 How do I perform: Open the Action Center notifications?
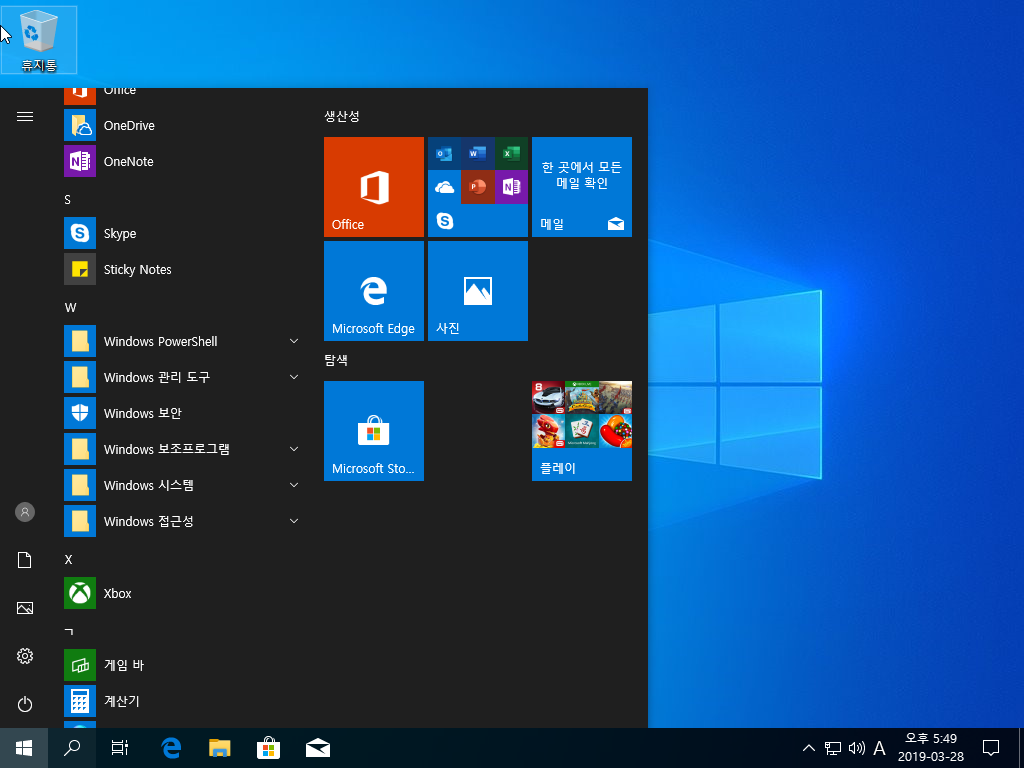[x=991, y=748]
